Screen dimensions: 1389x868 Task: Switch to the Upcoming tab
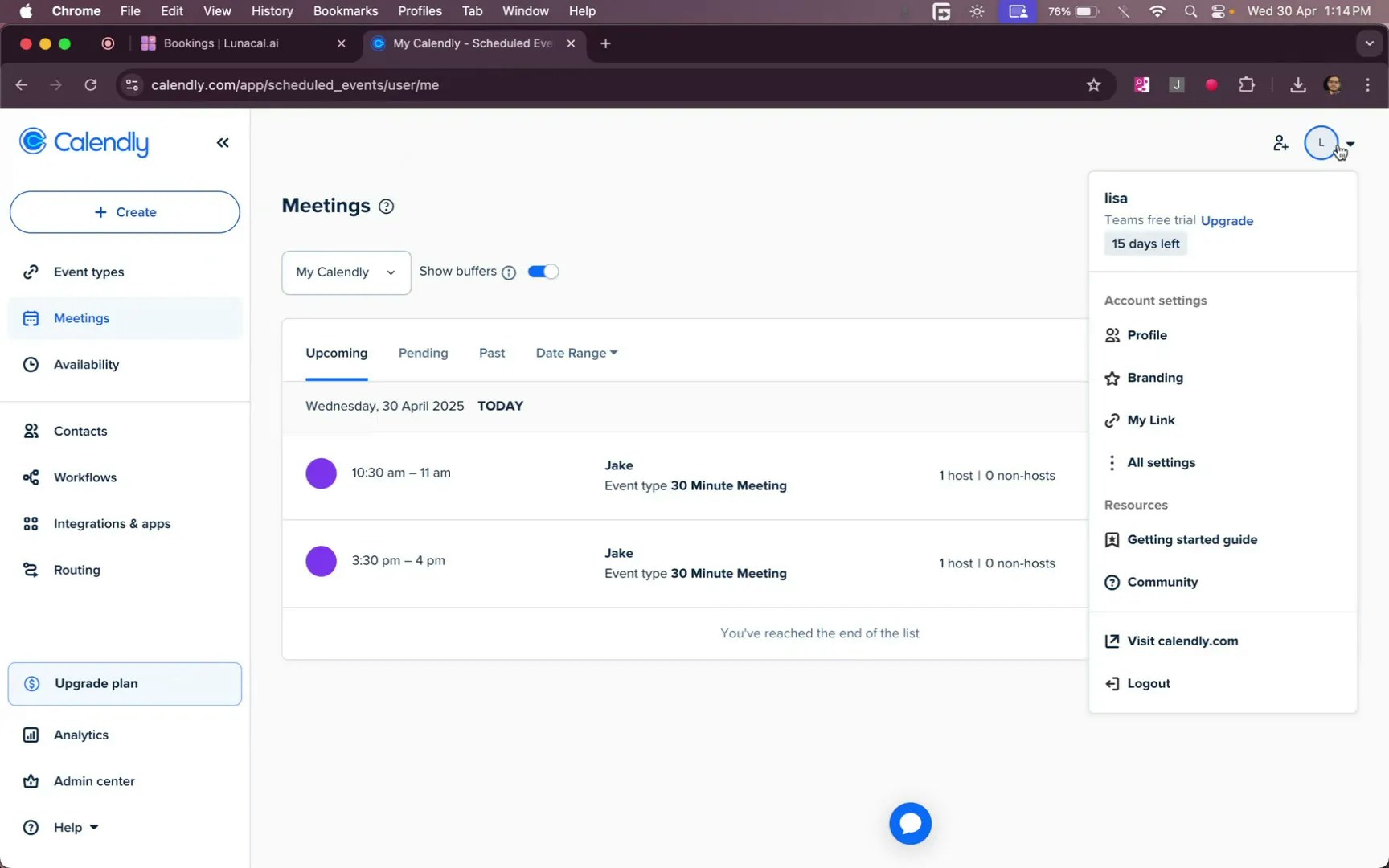(336, 353)
